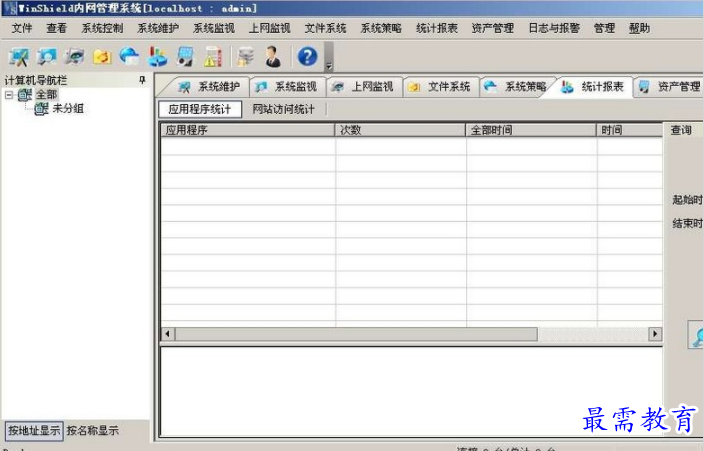
Task: Open the 系统控制 menu
Action: pyautogui.click(x=102, y=28)
